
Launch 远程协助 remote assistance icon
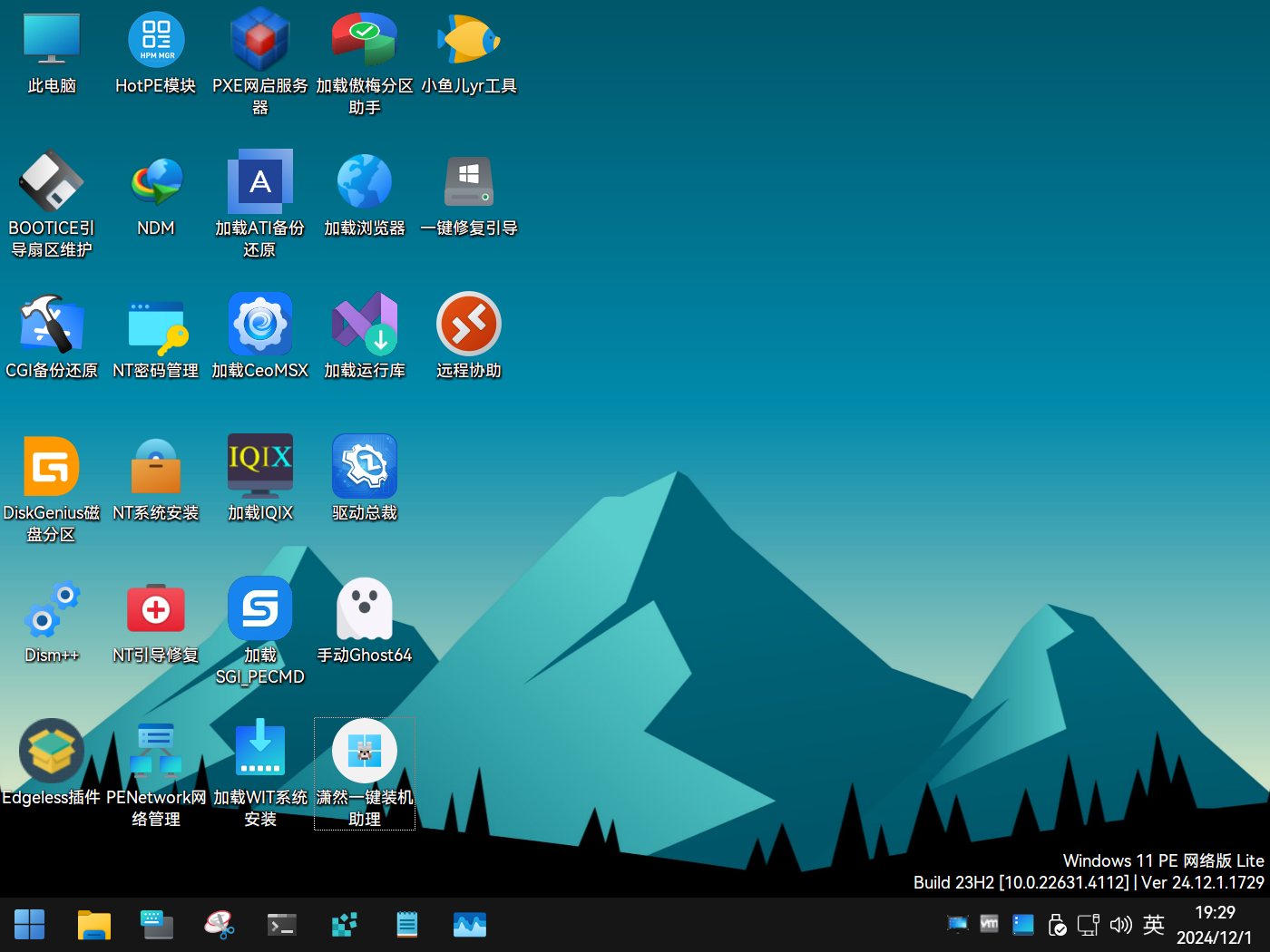click(469, 337)
